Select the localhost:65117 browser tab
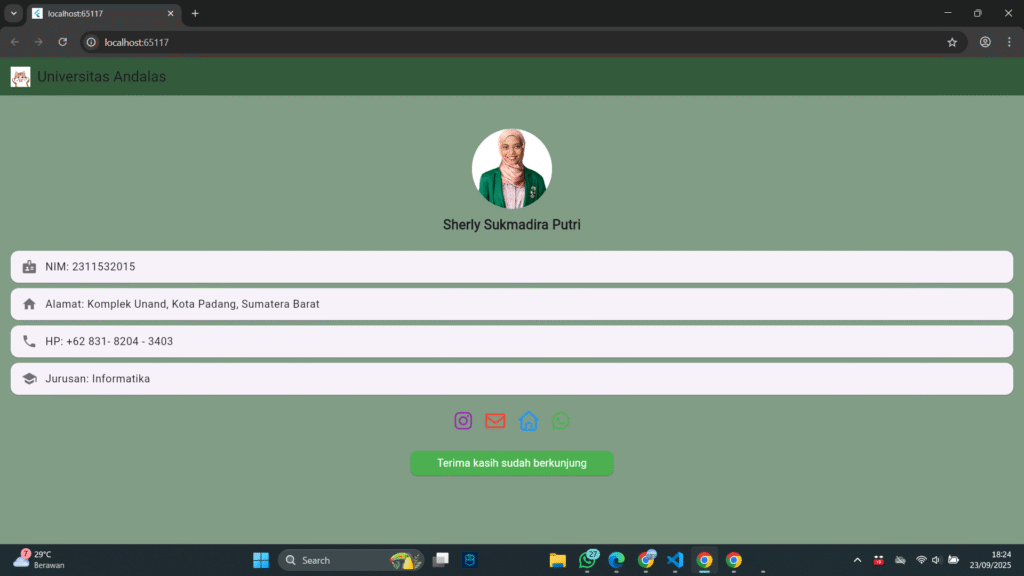This screenshot has width=1024, height=576. [100, 13]
